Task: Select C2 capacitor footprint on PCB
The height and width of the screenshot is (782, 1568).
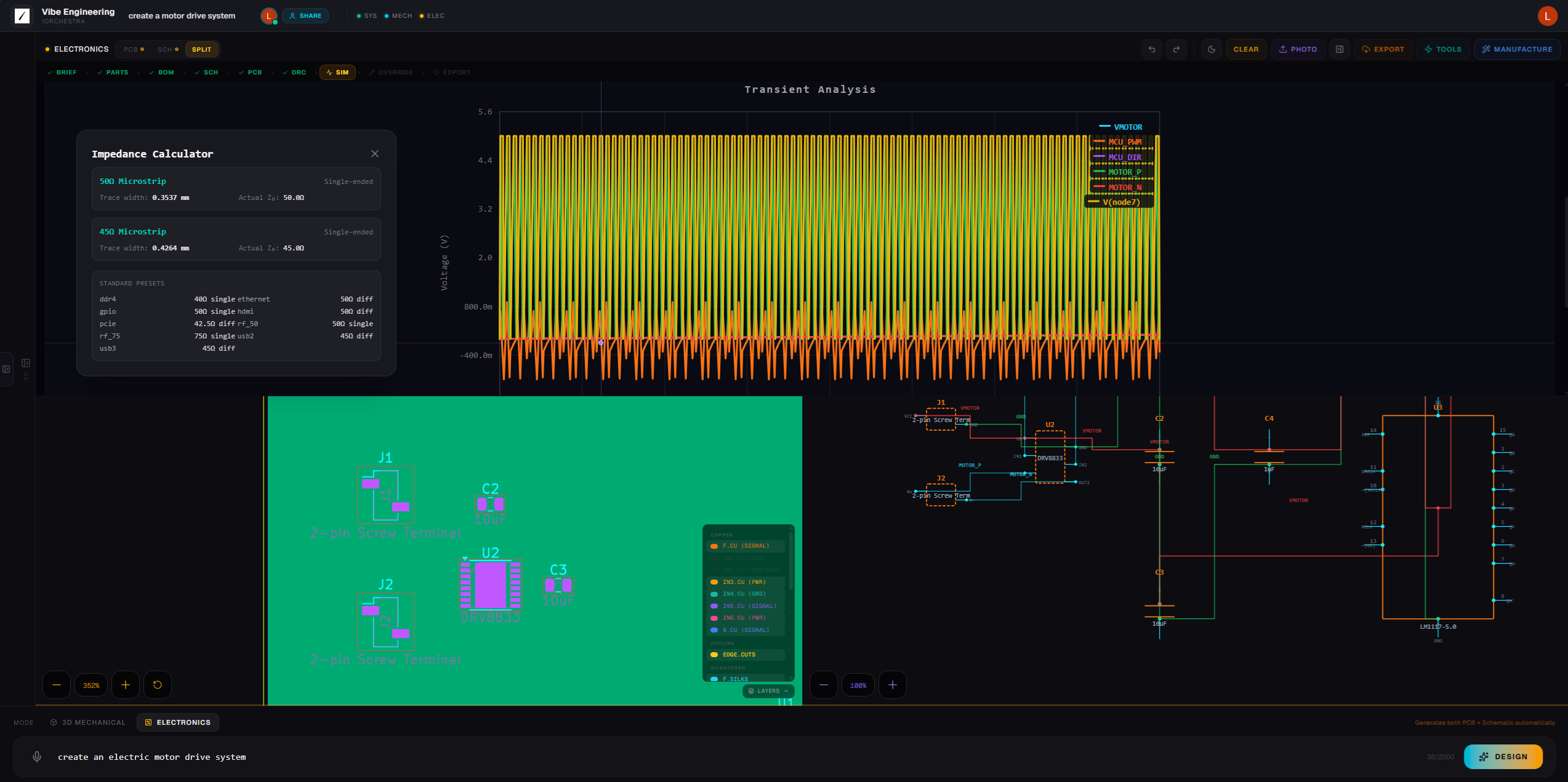Action: [490, 504]
